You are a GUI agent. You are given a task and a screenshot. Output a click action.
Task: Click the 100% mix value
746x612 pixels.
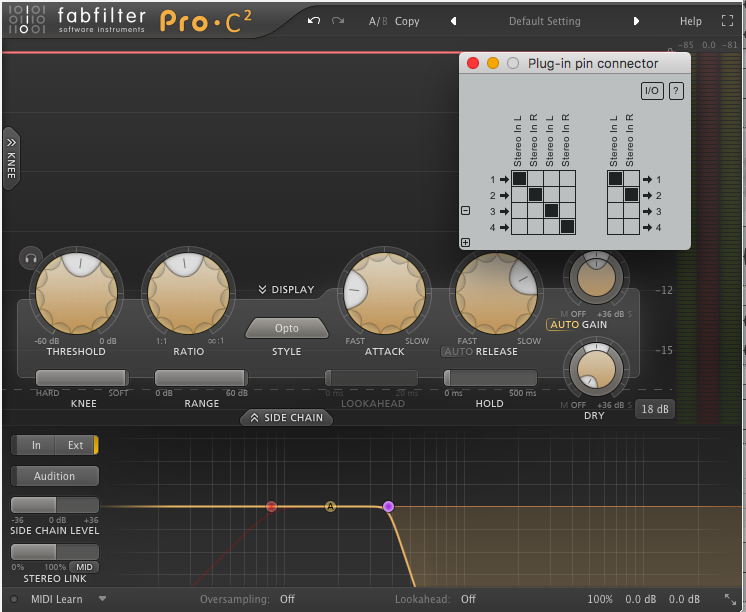(599, 599)
